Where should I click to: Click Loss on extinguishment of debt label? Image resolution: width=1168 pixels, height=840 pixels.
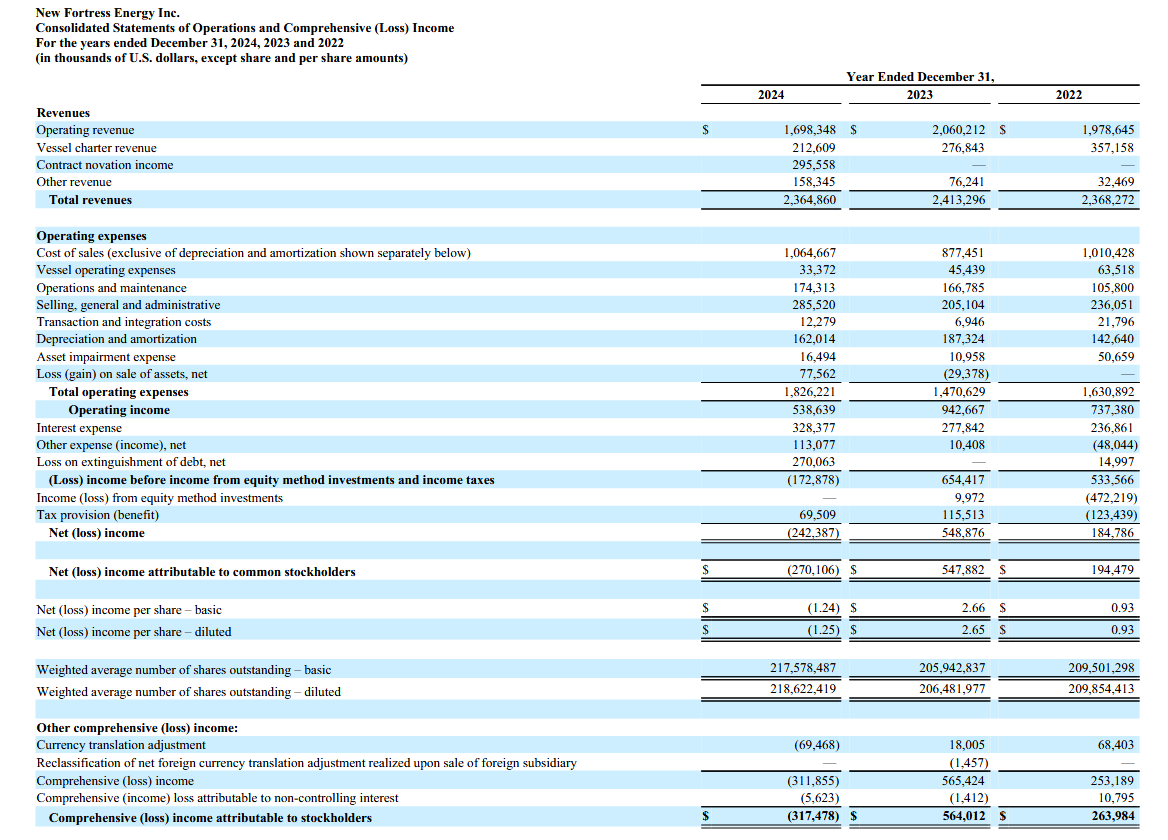131,462
